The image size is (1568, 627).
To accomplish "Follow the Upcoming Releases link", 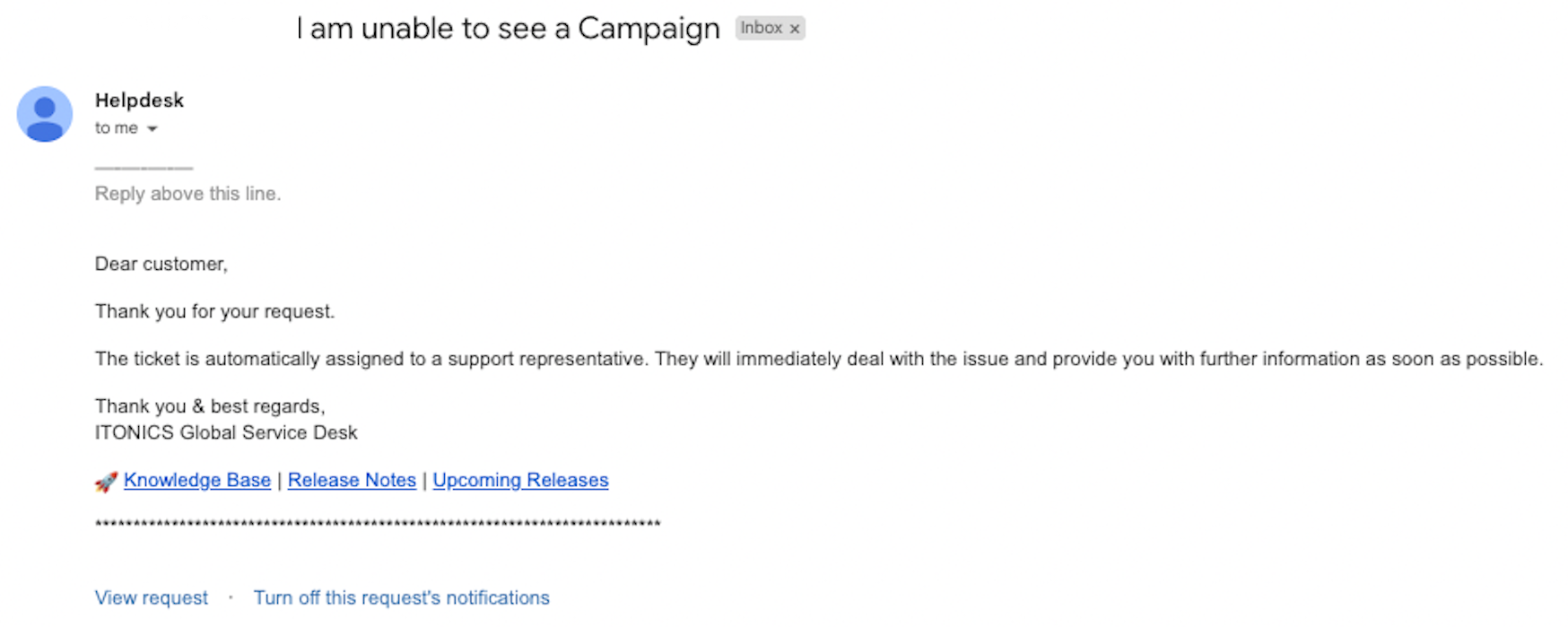I will pos(520,480).
